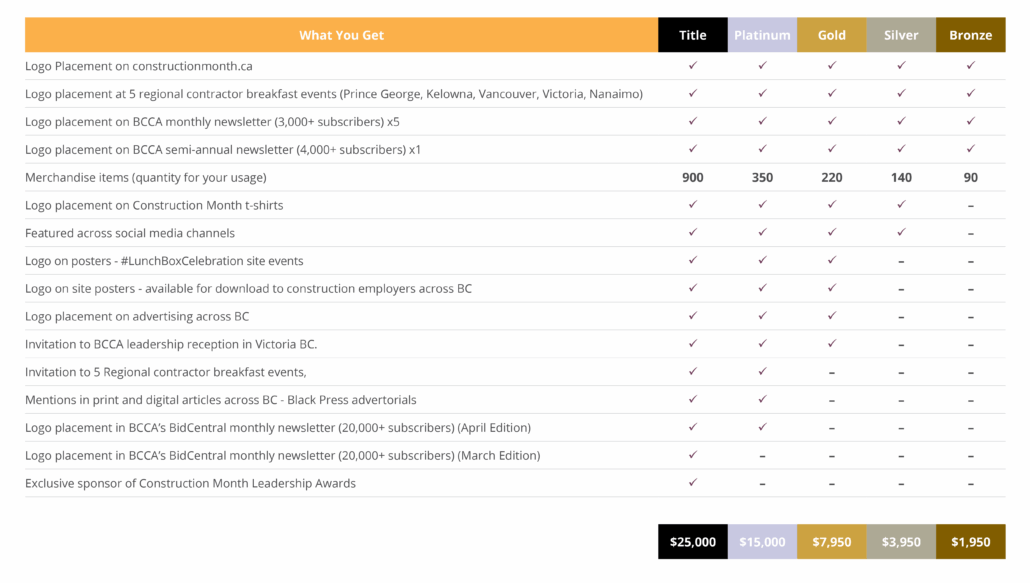1030x583 pixels.
Task: Click the What You Get header
Action: [342, 35]
